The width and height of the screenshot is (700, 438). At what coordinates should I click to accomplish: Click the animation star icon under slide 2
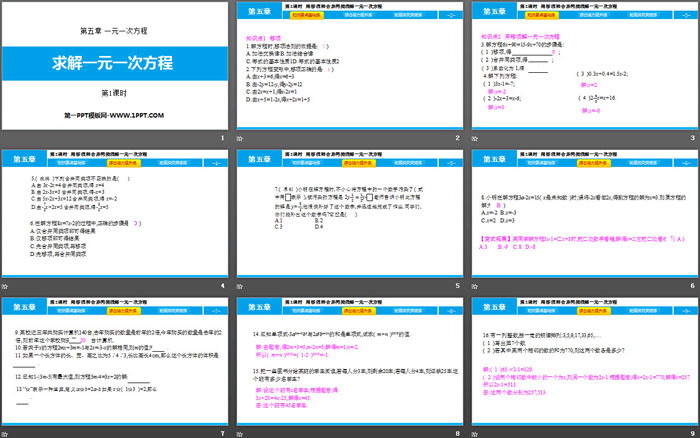[240, 138]
